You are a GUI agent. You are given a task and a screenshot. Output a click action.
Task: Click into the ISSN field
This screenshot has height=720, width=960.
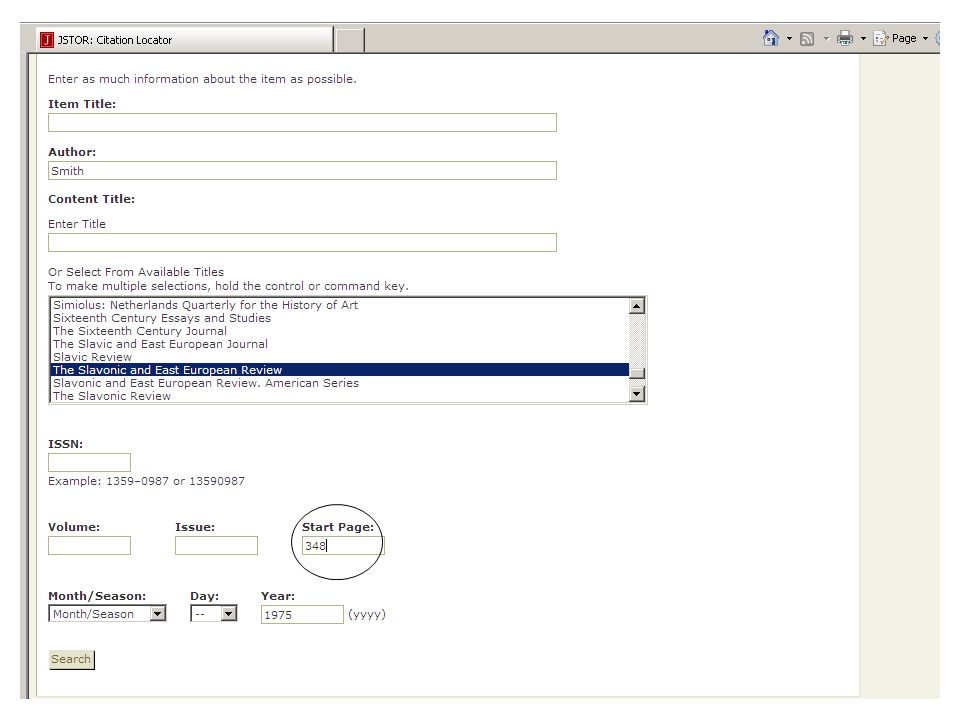89,462
